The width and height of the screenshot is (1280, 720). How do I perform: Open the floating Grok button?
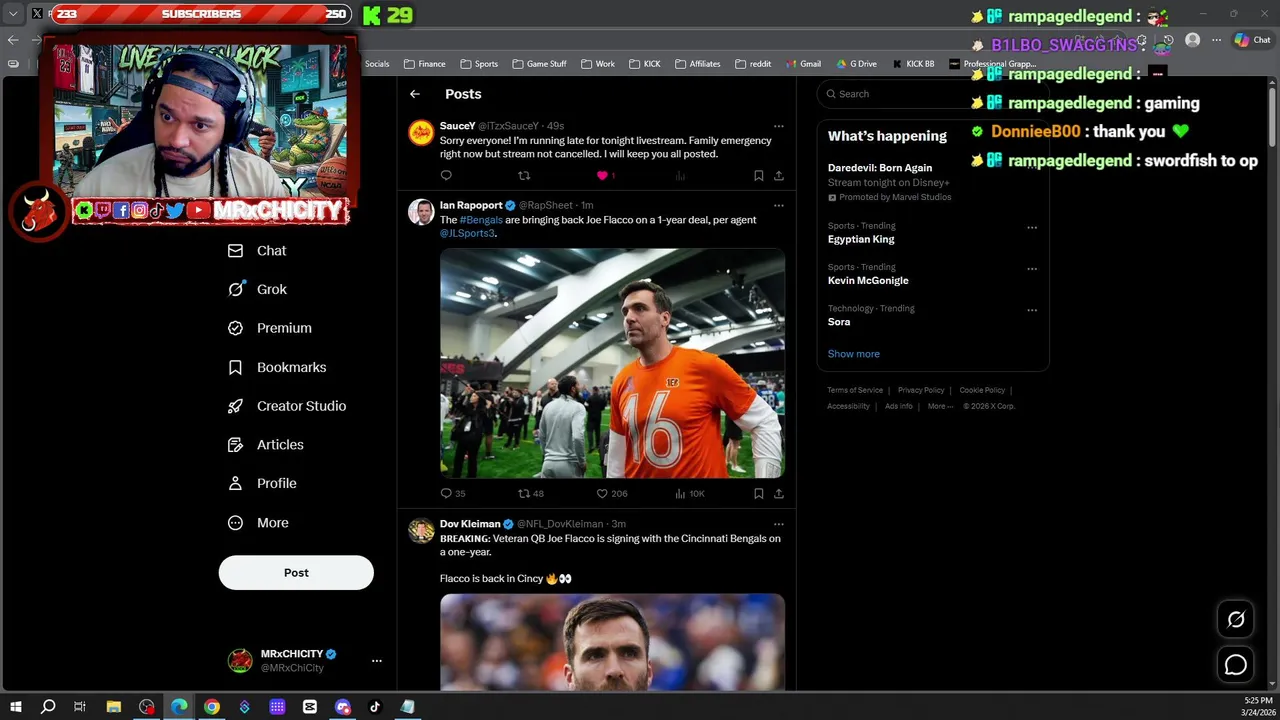(1236, 620)
